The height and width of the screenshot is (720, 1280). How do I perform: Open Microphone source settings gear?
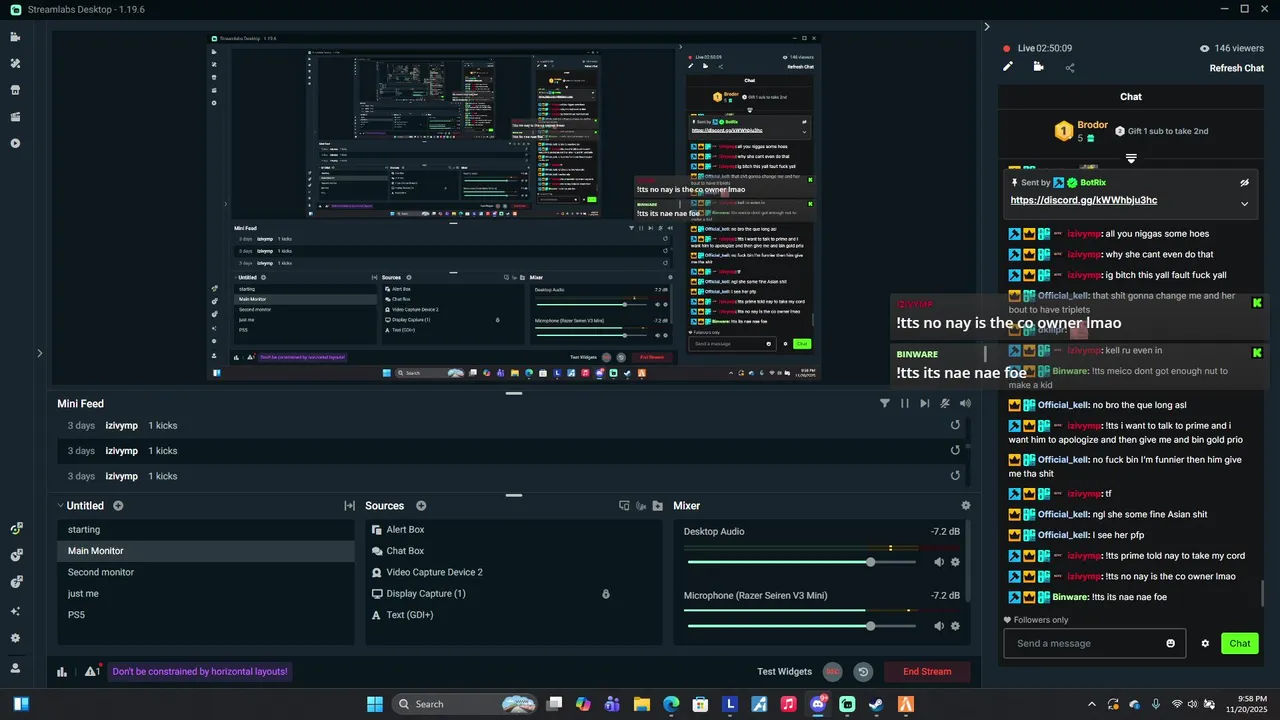tap(955, 626)
